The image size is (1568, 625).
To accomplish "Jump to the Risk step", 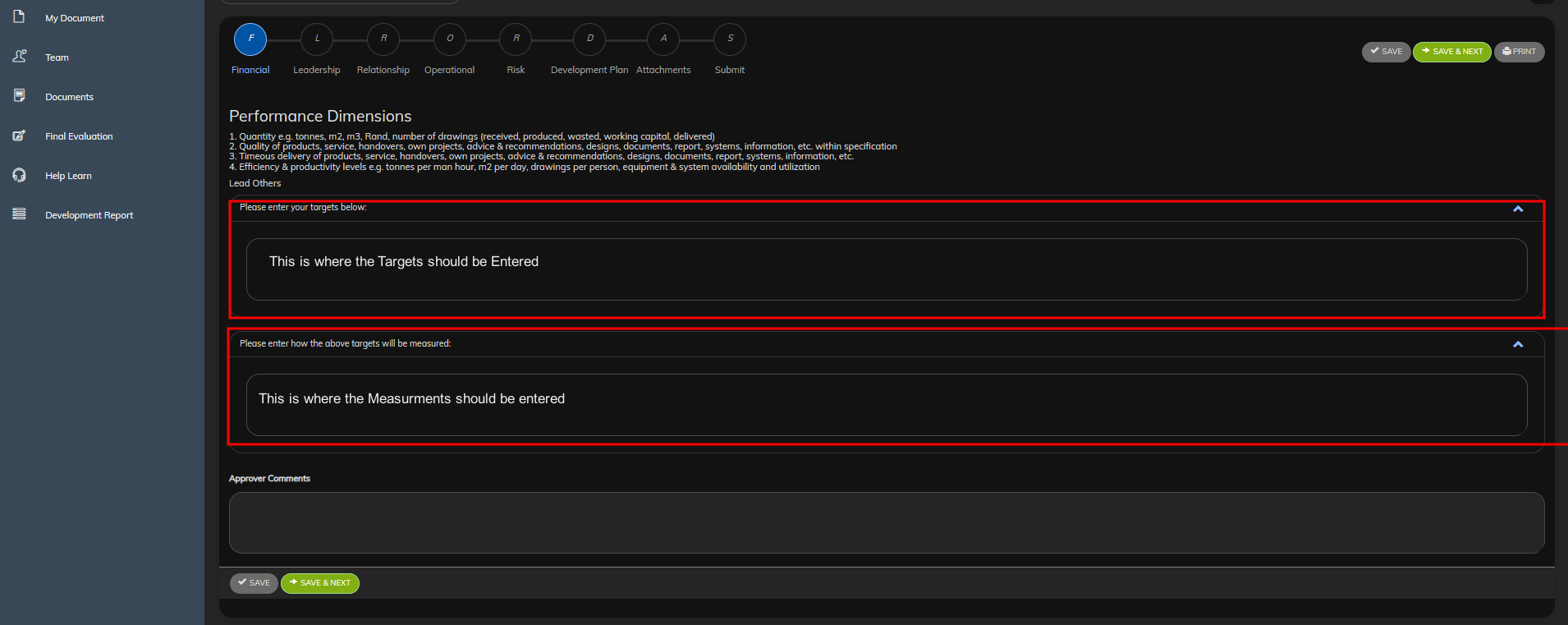I will point(516,39).
